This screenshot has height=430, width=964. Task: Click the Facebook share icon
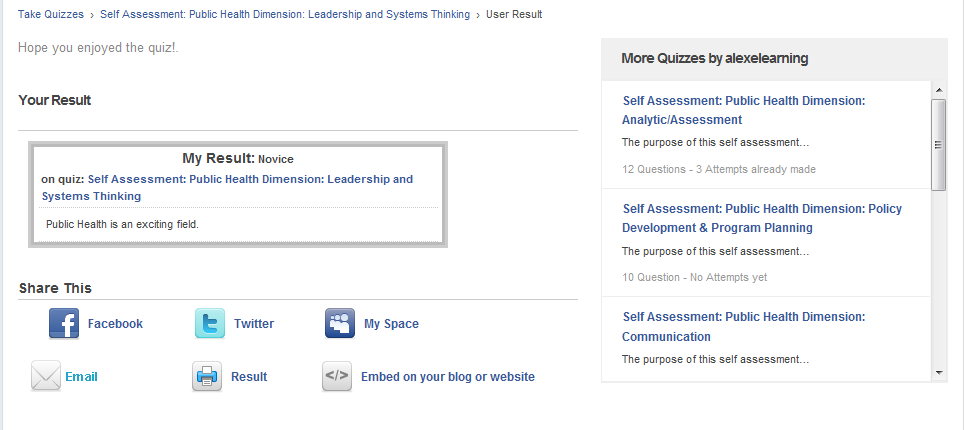tap(64, 324)
